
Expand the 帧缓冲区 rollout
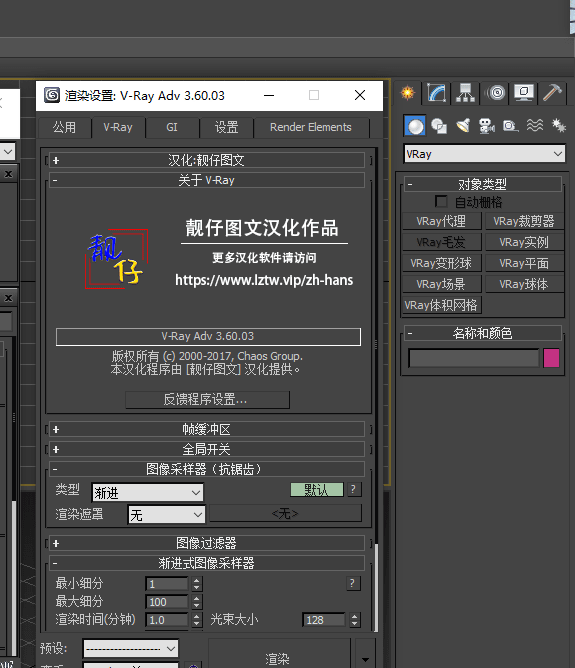click(x=207, y=429)
